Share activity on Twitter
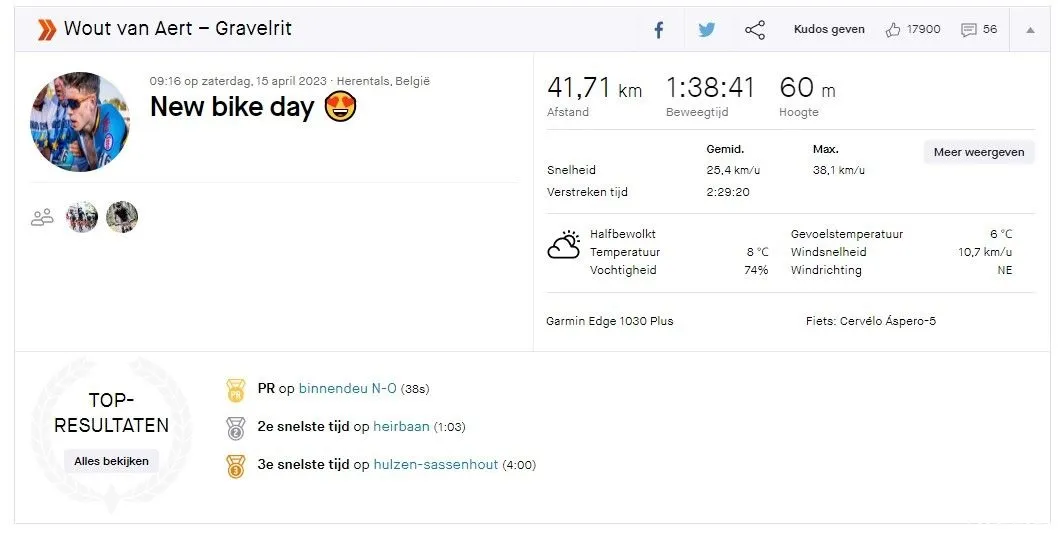The width and height of the screenshot is (1061, 536). pyautogui.click(x=706, y=30)
